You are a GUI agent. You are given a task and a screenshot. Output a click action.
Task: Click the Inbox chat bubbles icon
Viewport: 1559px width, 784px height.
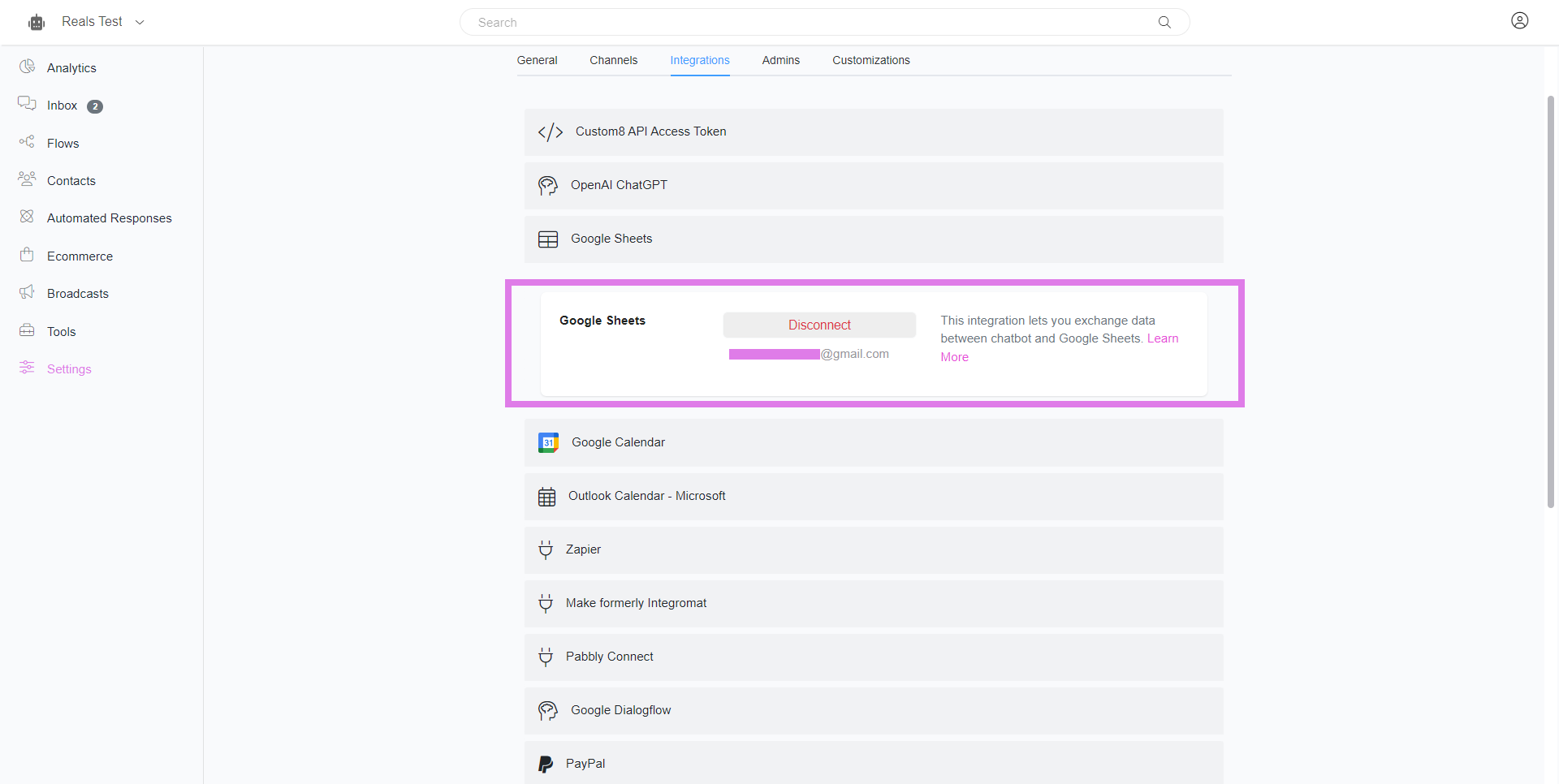click(x=27, y=104)
